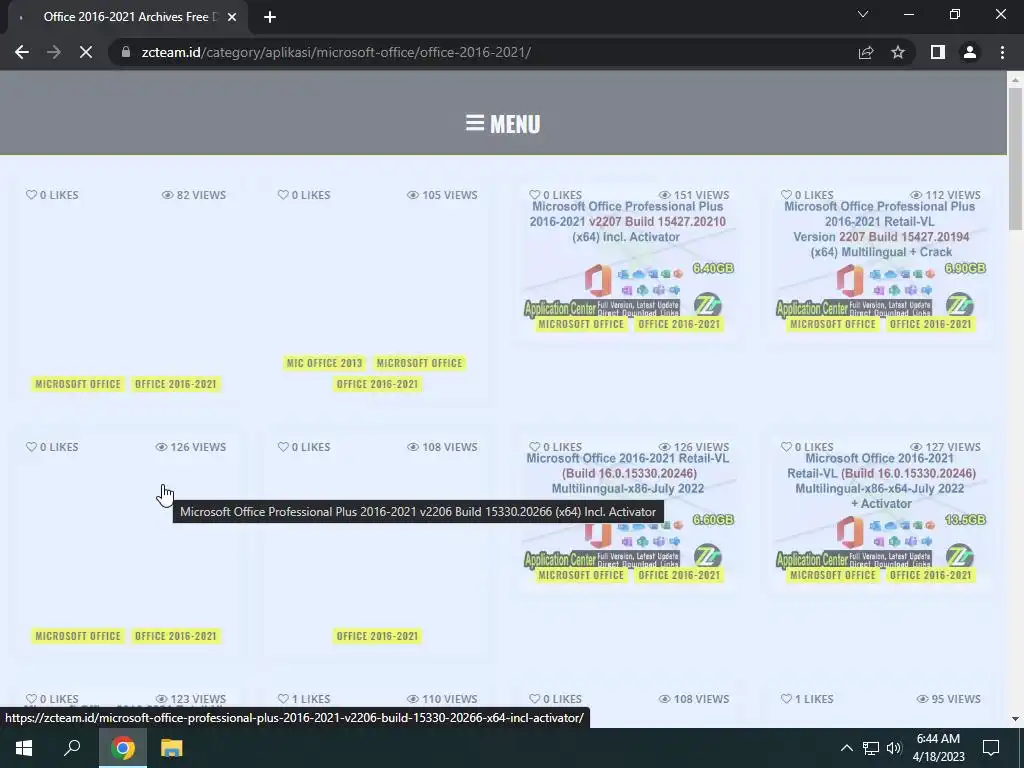Screen dimensions: 1024x768
Task: Like the post with 108 views in second row
Action: pos(304,447)
